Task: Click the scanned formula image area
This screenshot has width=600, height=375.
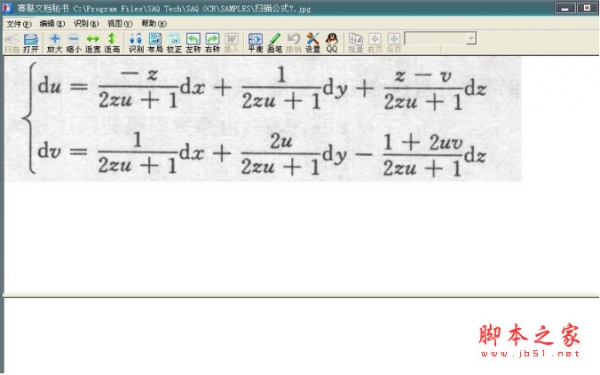Action: [x=262, y=119]
